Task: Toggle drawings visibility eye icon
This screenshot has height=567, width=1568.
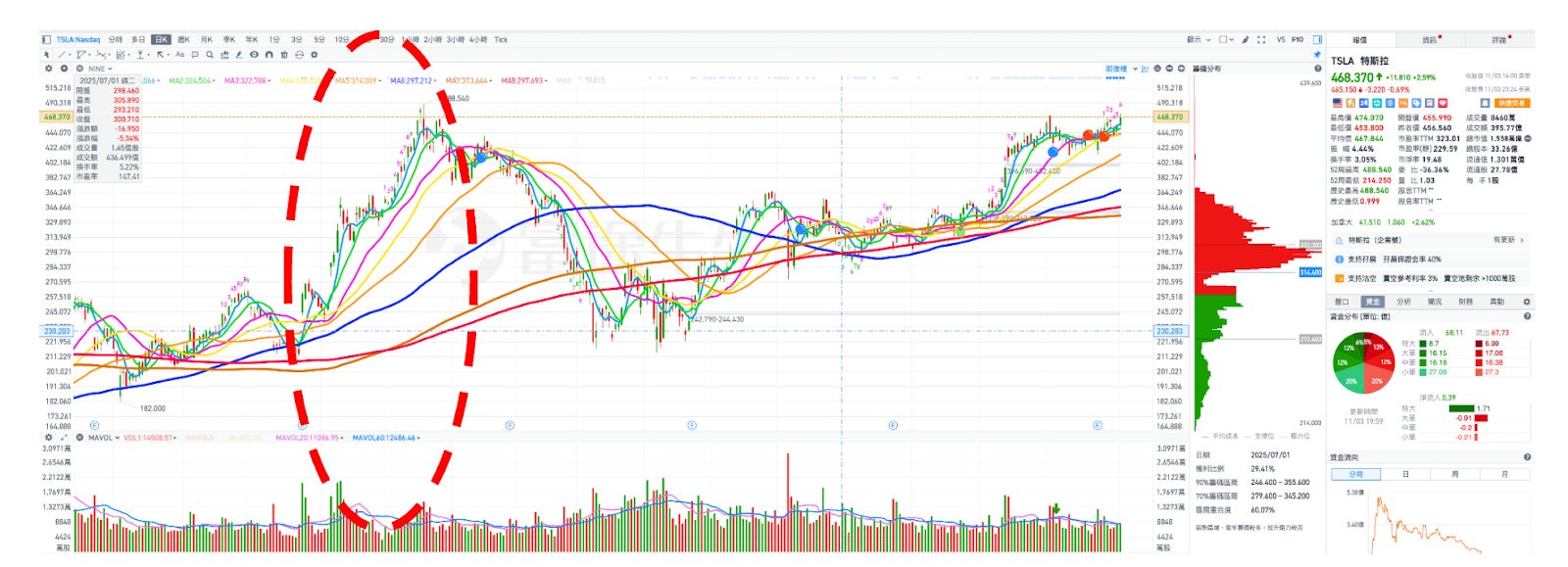Action: 254,55
